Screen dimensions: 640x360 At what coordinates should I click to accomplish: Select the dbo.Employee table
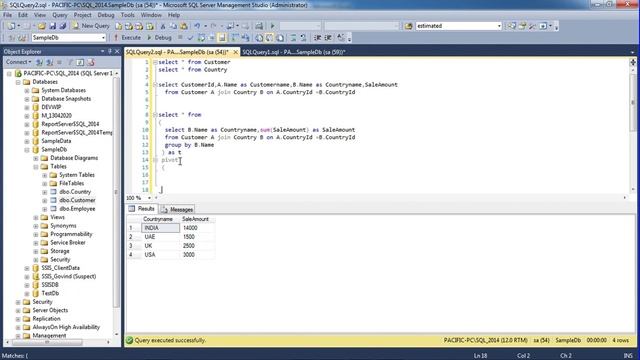(x=77, y=209)
